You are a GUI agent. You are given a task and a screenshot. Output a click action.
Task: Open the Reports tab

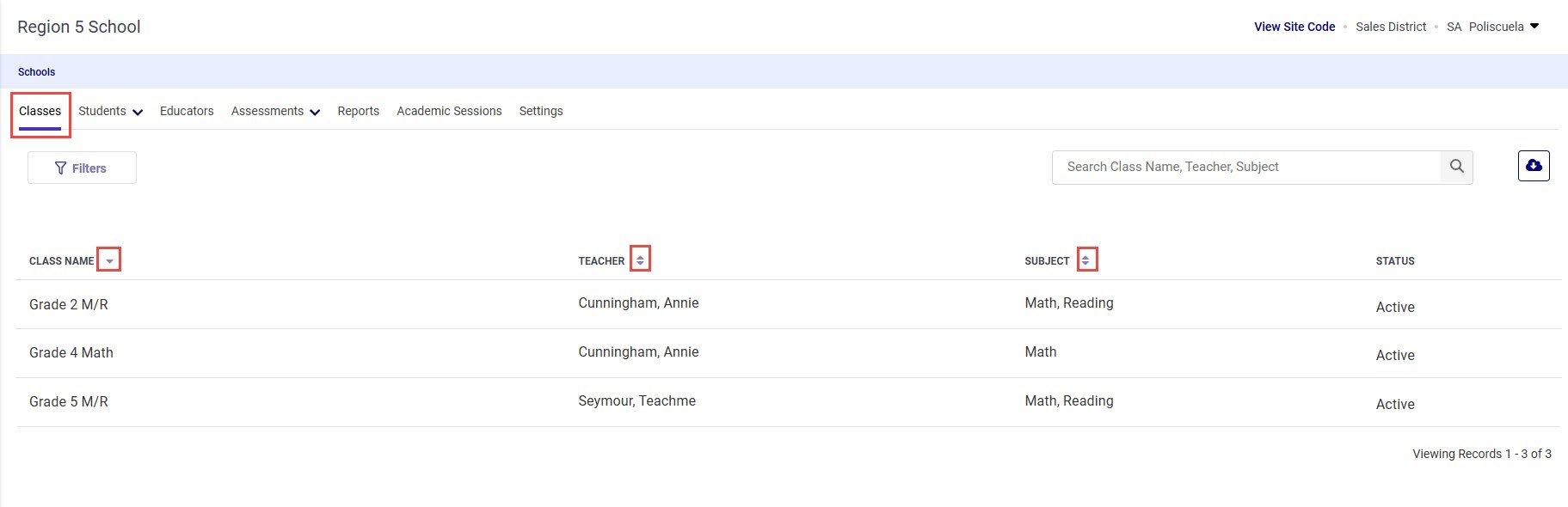pos(358,112)
